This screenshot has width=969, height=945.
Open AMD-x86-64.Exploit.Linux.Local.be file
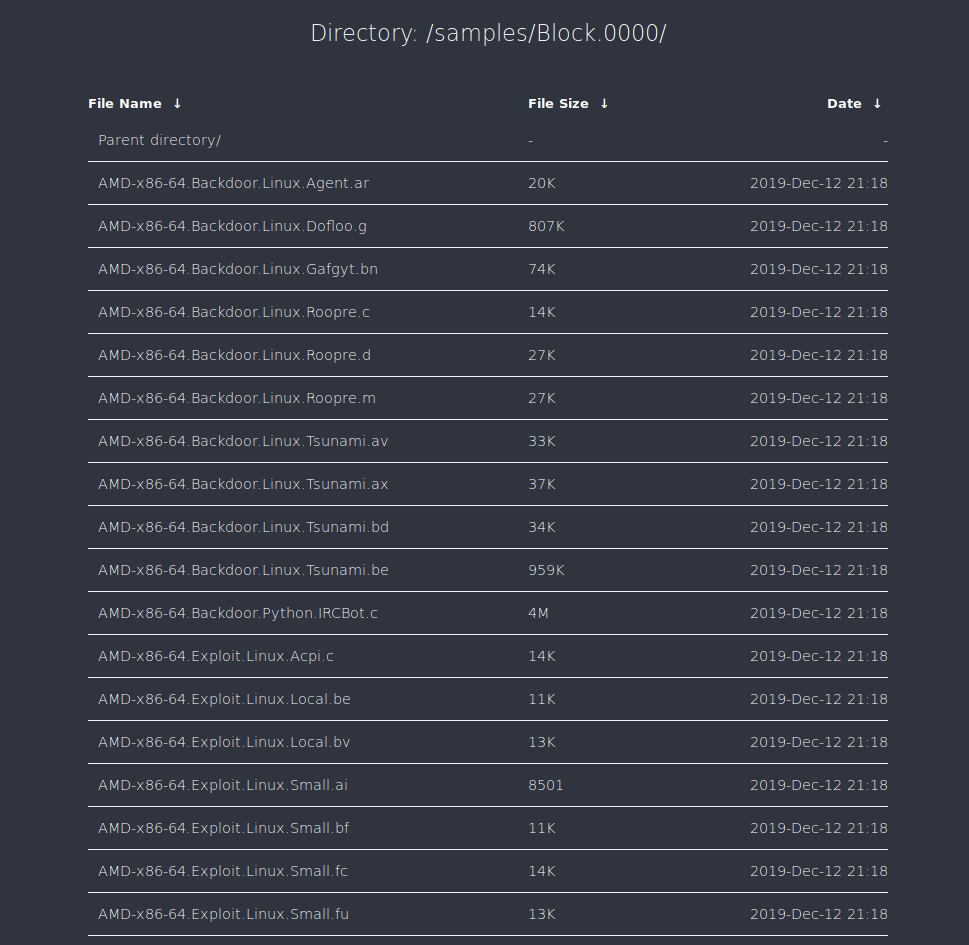[224, 699]
